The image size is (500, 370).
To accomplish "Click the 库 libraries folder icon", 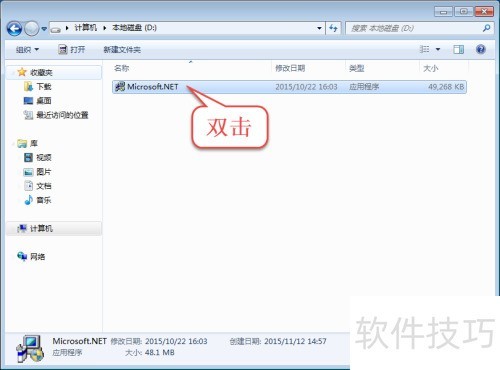I will pyautogui.click(x=22, y=143).
